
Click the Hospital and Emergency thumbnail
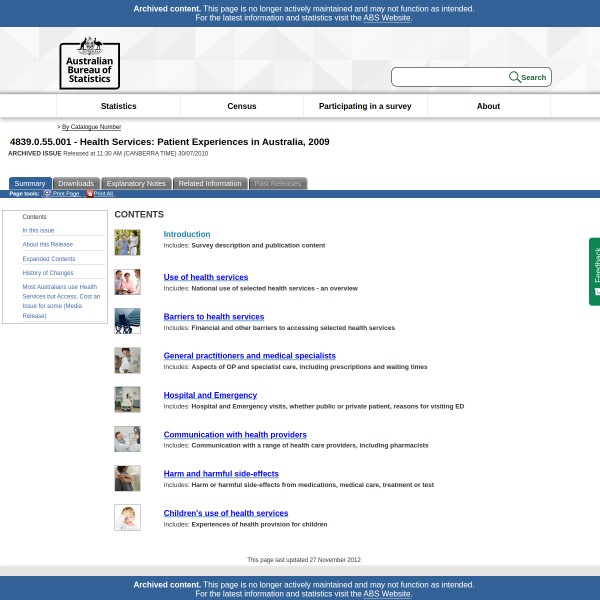(127, 399)
